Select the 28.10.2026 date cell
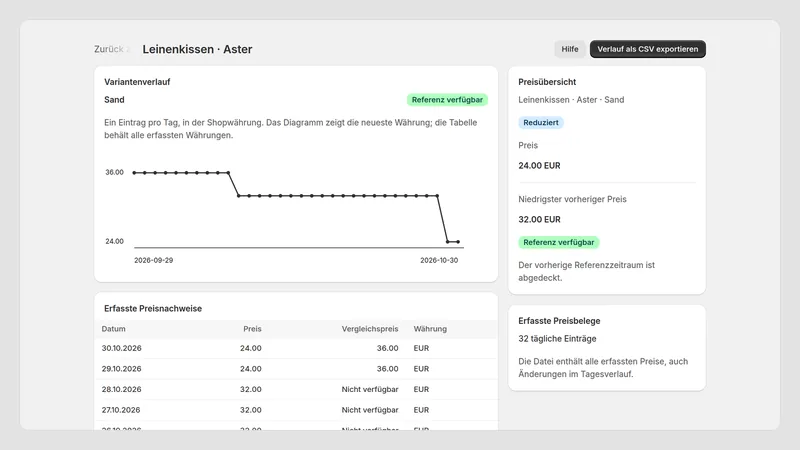800x450 pixels. click(121, 389)
